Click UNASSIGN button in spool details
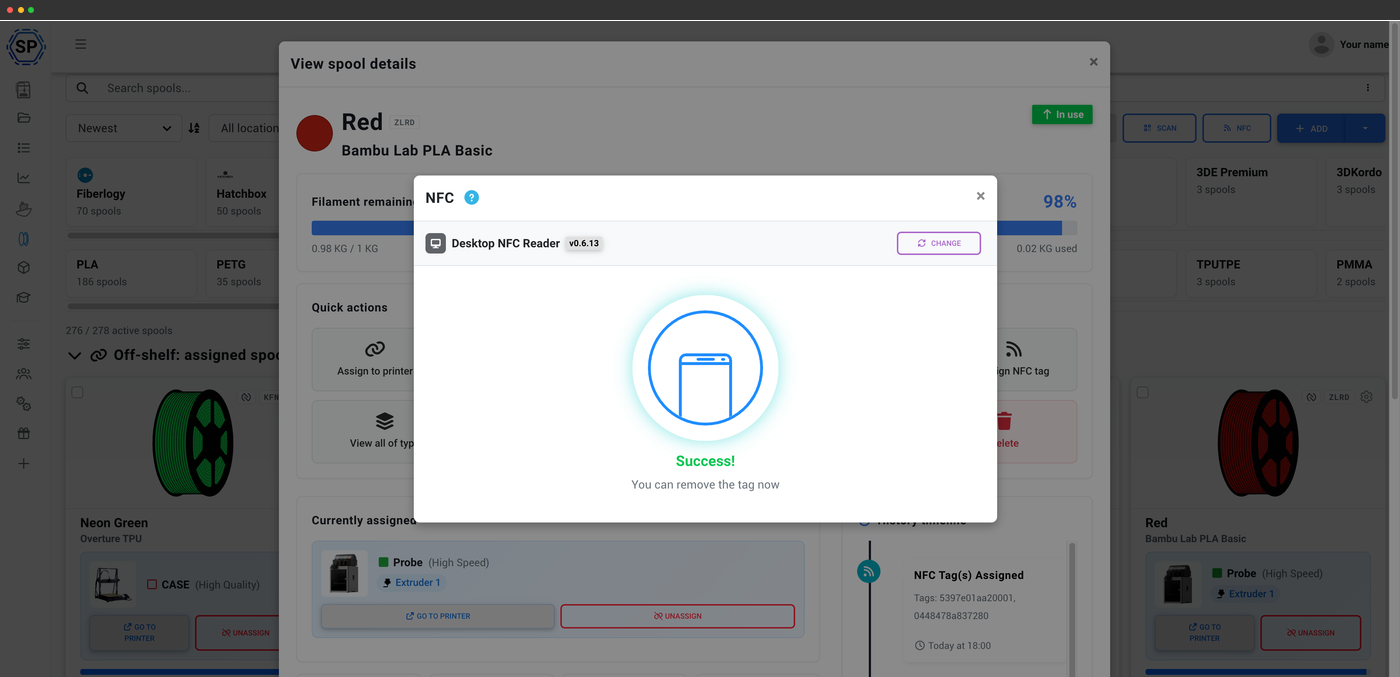 (678, 616)
